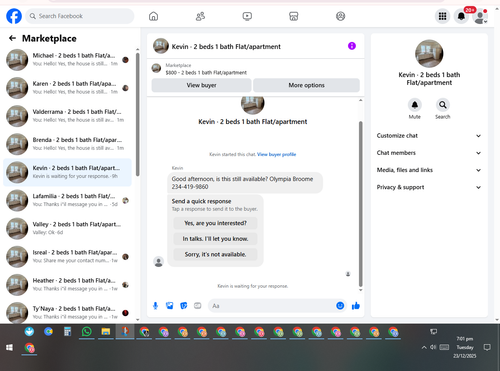Click the chat messages scrollbar

[x=360, y=204]
